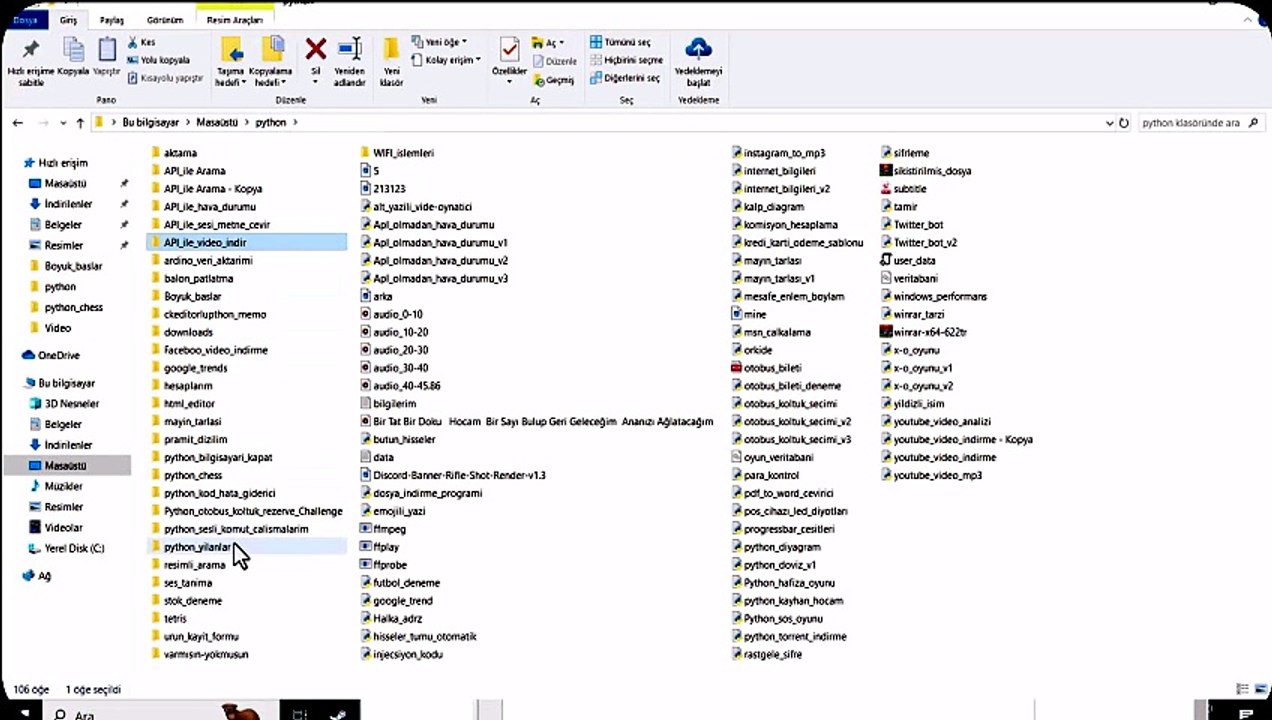Select the audio_40-45.86 file
The image size is (1272, 720).
(x=400, y=386)
